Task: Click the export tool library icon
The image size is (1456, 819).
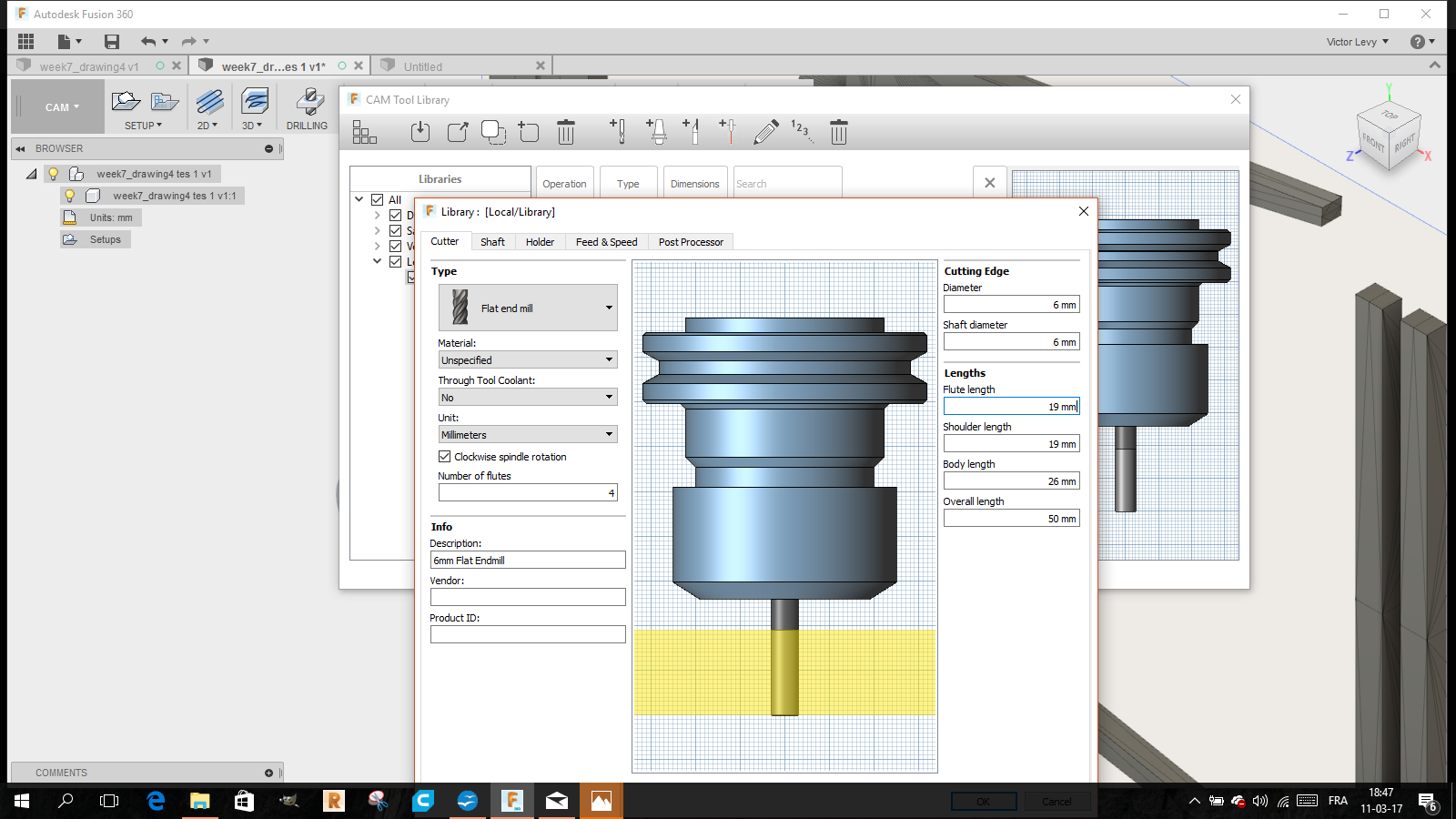Action: coord(458,133)
